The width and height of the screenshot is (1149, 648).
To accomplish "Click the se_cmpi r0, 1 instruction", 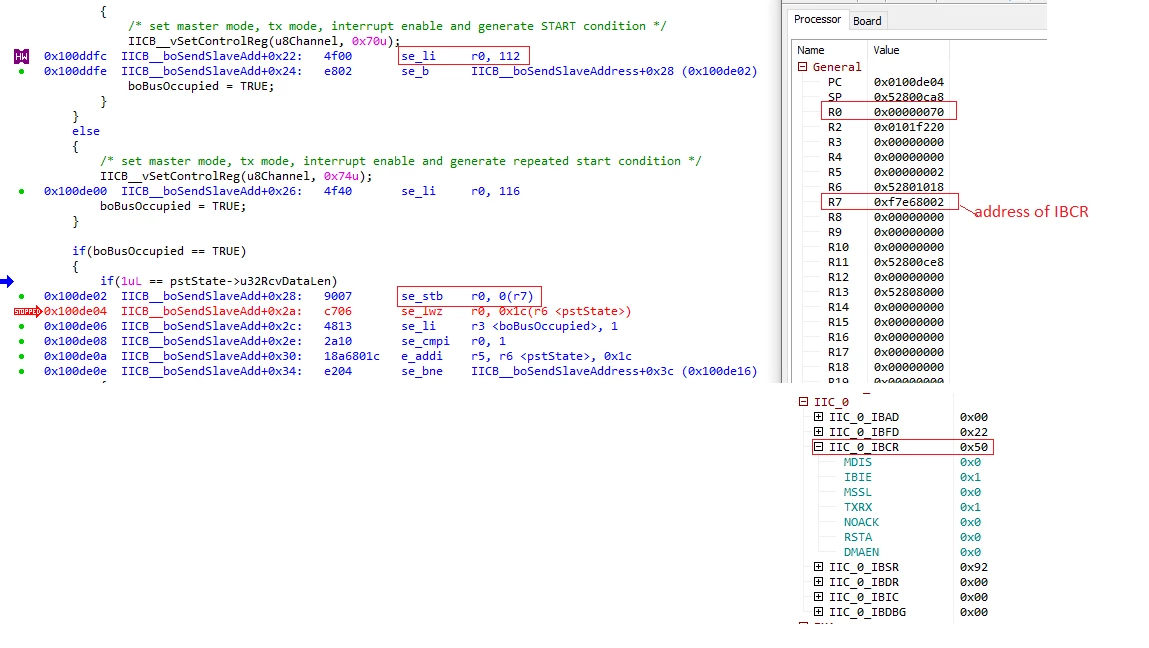I will (453, 342).
